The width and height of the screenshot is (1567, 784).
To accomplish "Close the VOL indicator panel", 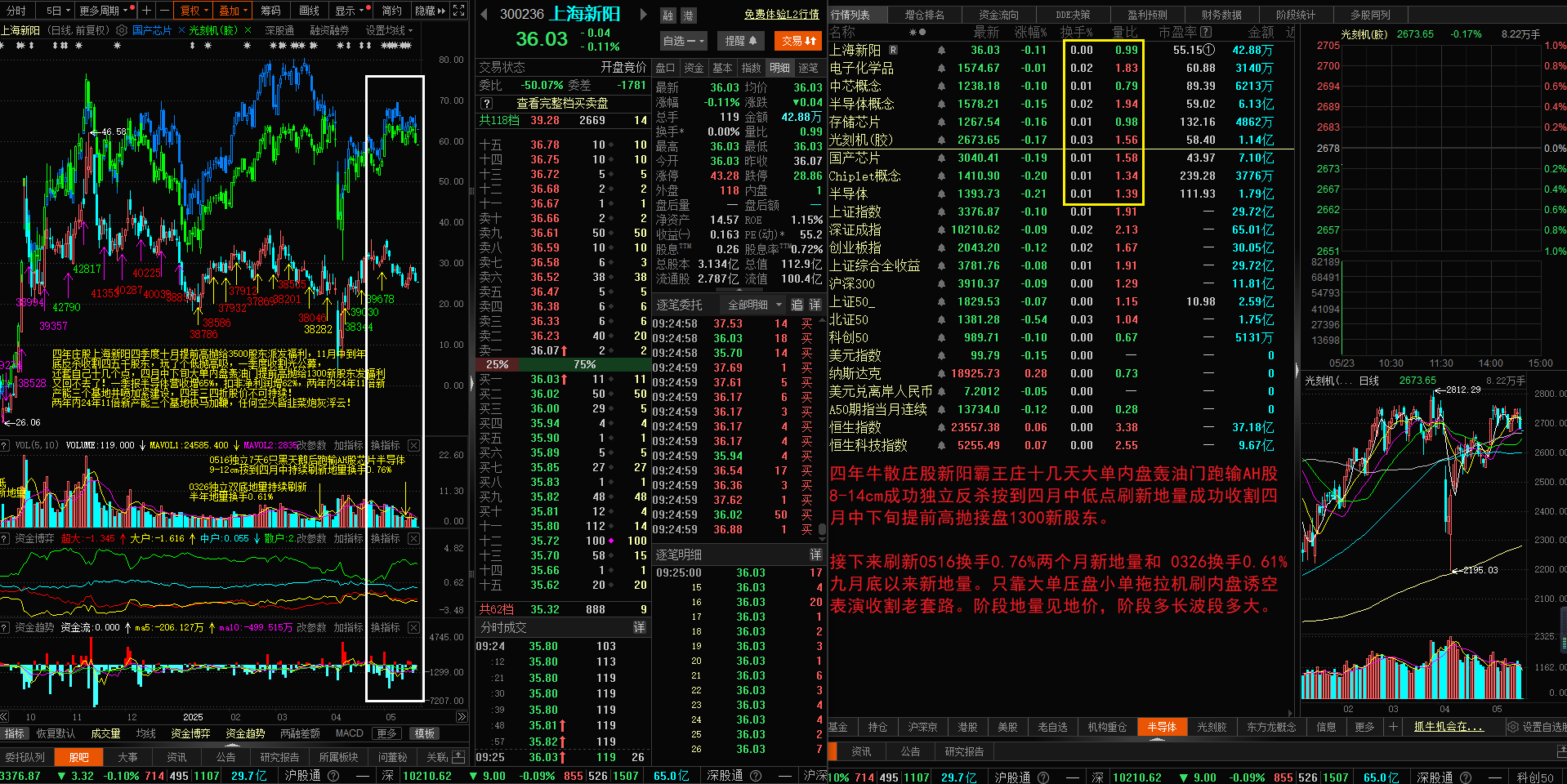I will coord(413,445).
